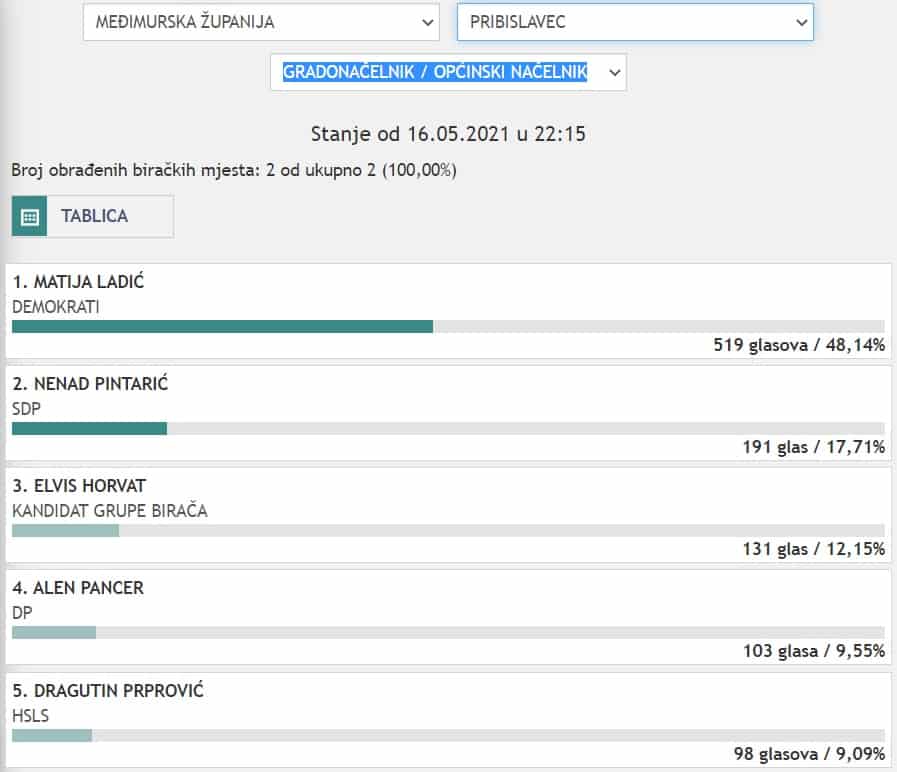Select candidate Matija Ladić name
897x772 pixels.
(79, 282)
